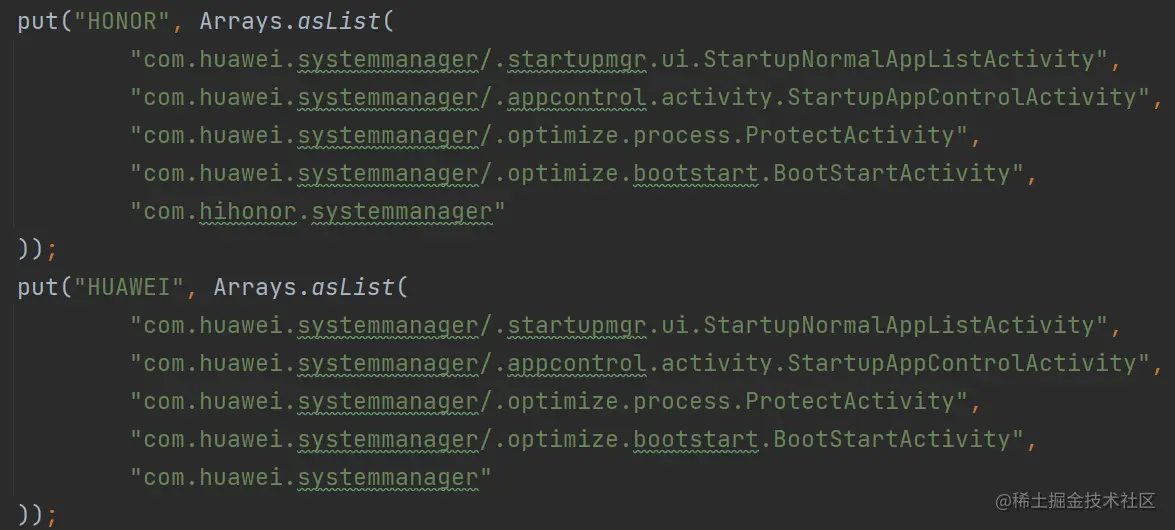
Task: Click StartupAppControlActivity in the HONOR block
Action: click(x=962, y=97)
